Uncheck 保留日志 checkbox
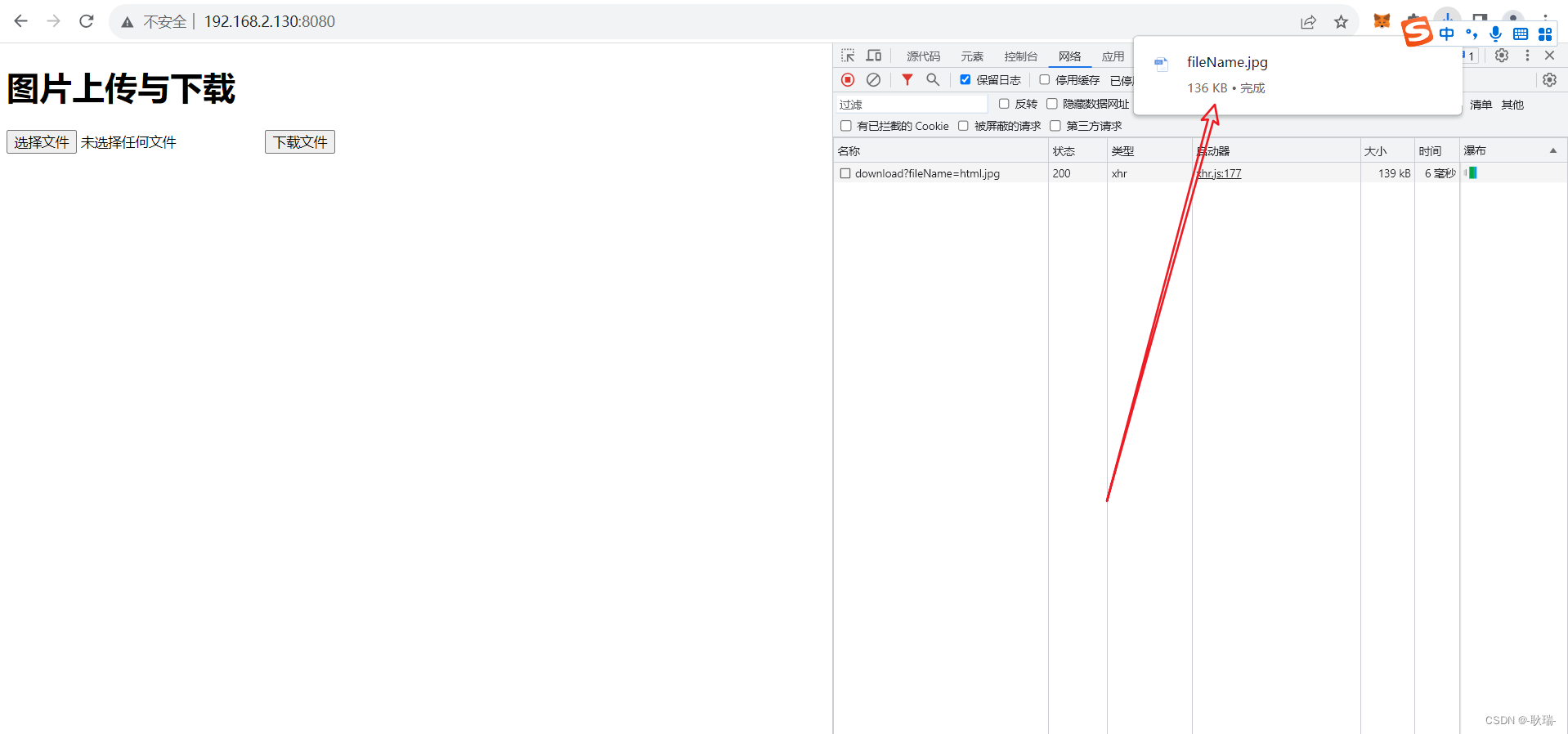The height and width of the screenshot is (734, 1568). [x=965, y=79]
